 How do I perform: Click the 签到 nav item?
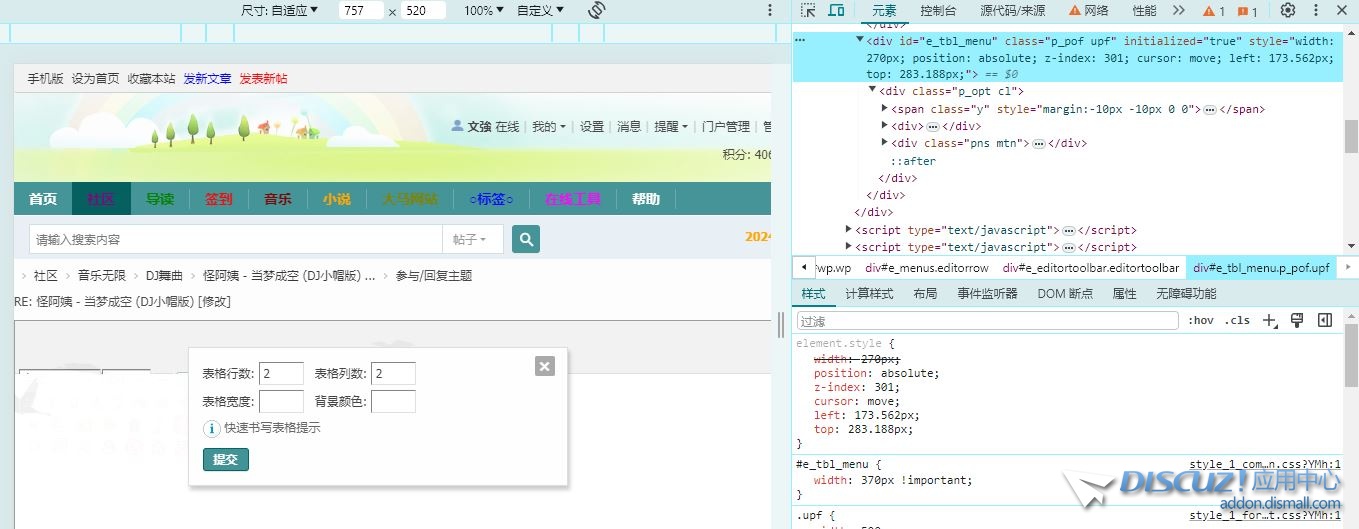(x=219, y=199)
